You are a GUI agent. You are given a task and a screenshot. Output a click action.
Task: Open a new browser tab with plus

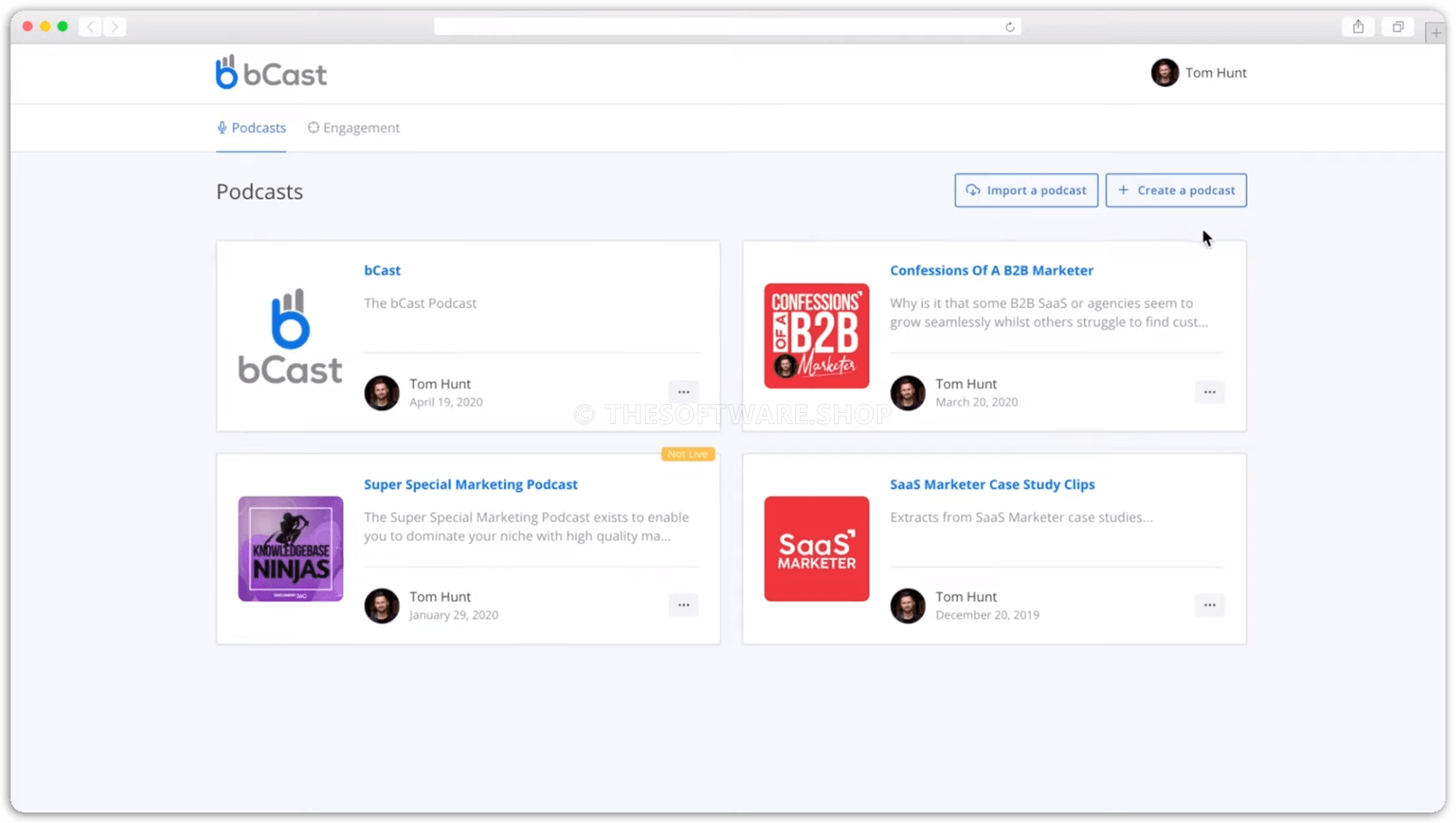[x=1436, y=33]
